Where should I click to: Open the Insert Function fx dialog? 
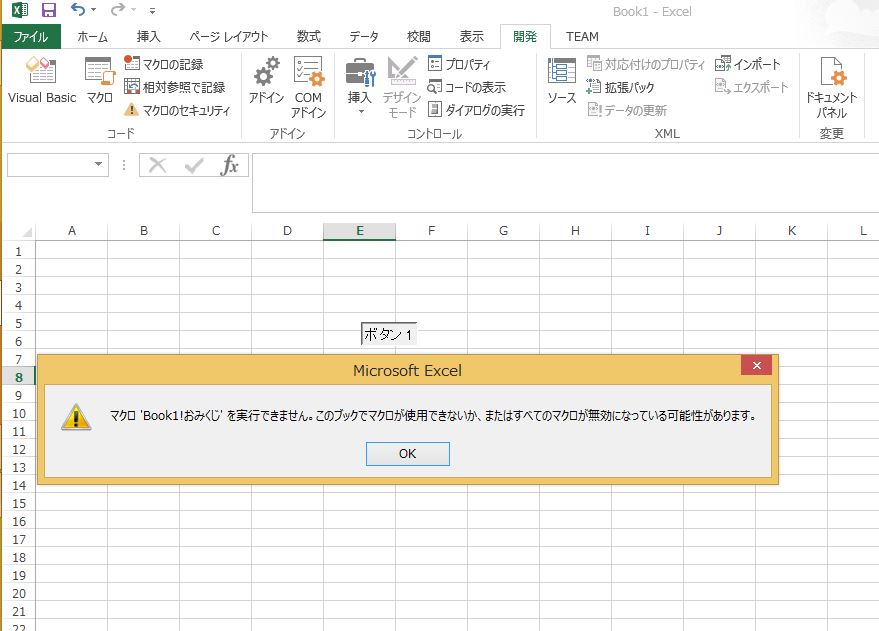230,165
